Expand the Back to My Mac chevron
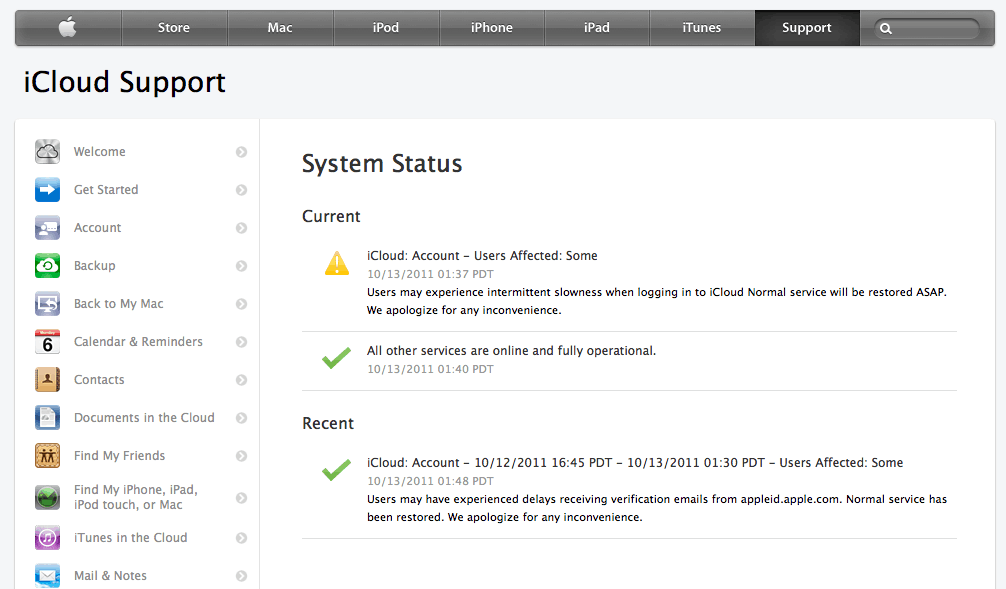1006x589 pixels. tap(241, 303)
